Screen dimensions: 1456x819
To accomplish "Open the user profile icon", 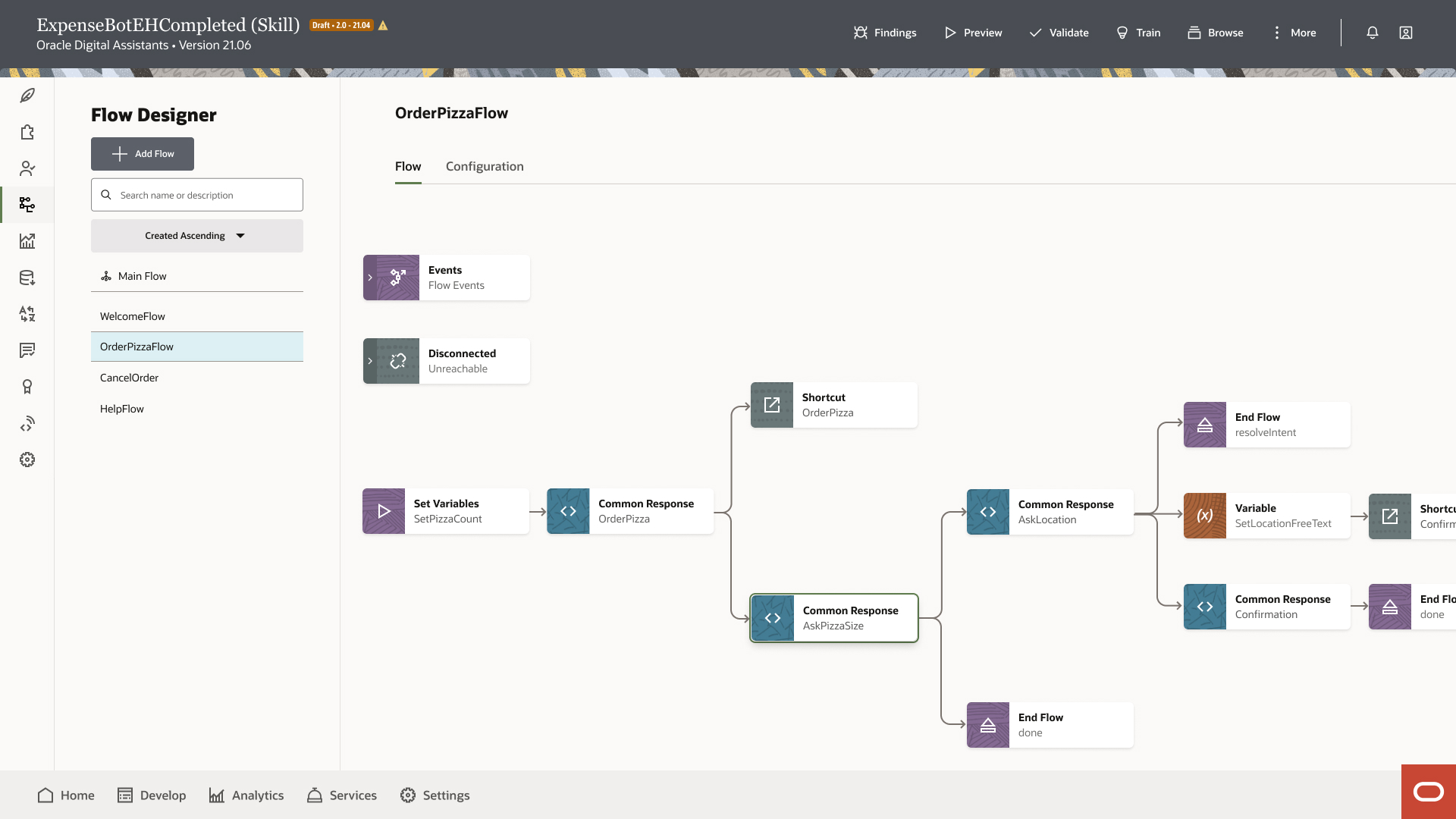I will pos(1406,33).
